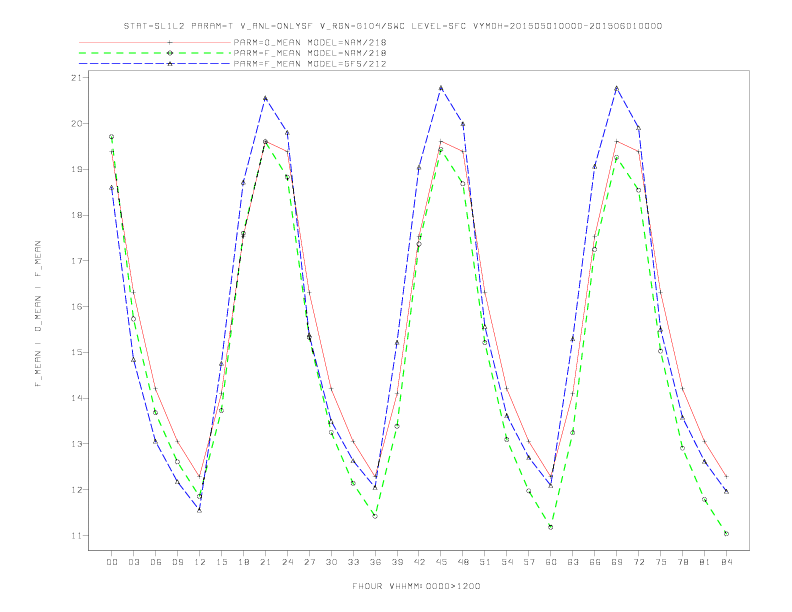Click x-axis forecast hour label 27
Viewport: 792px width, 612px height.
click(x=309, y=562)
